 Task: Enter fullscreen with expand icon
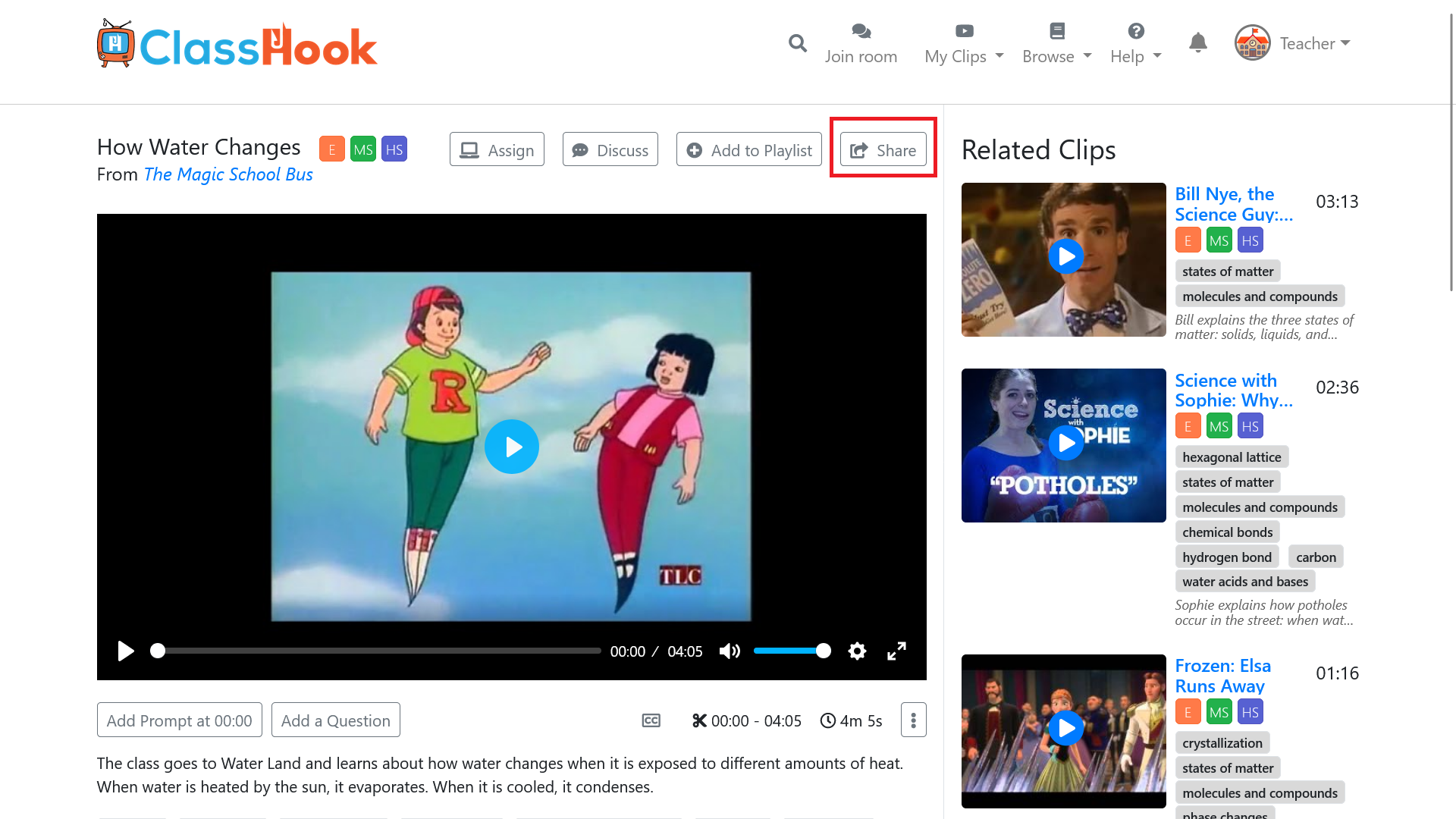pyautogui.click(x=896, y=651)
